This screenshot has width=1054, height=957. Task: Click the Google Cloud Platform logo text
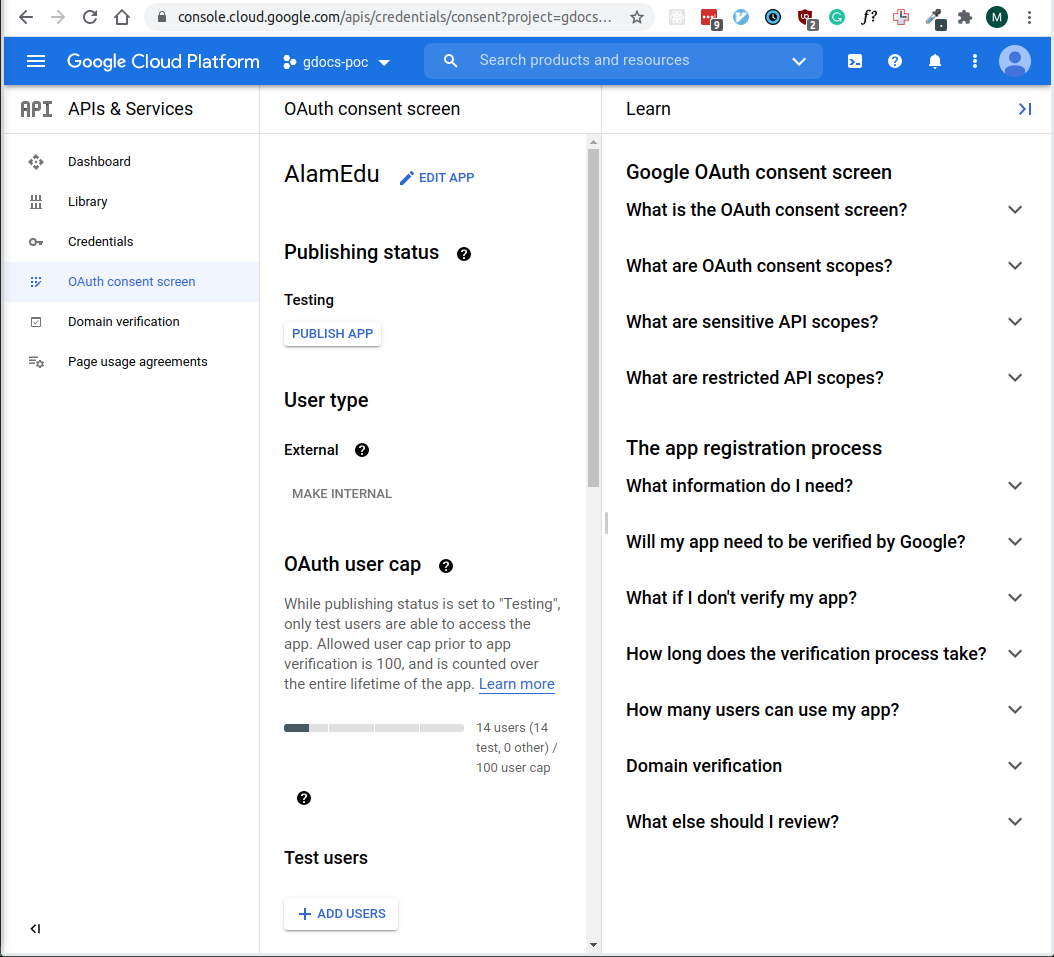click(x=163, y=61)
